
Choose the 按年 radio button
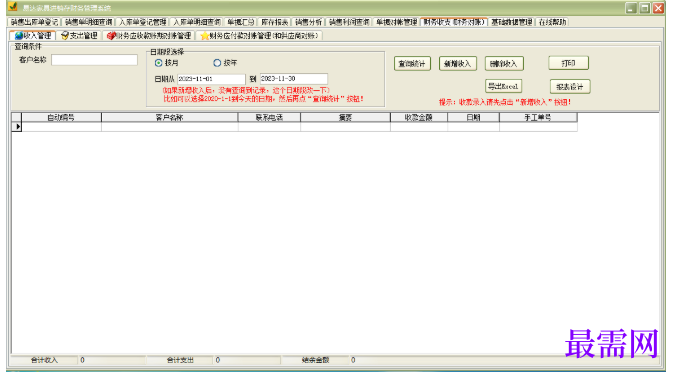point(217,63)
